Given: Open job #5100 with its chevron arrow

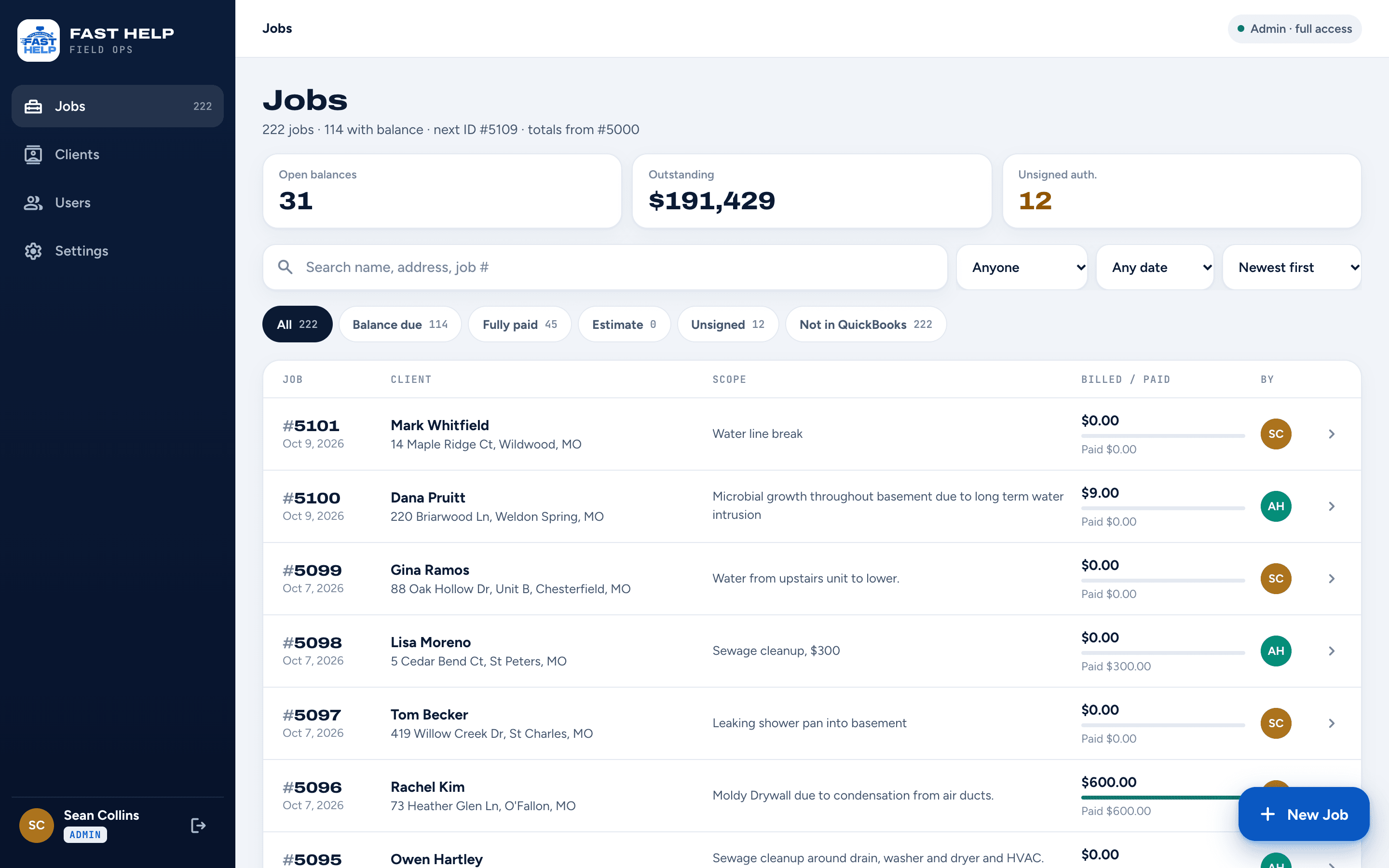Looking at the screenshot, I should pos(1332,506).
